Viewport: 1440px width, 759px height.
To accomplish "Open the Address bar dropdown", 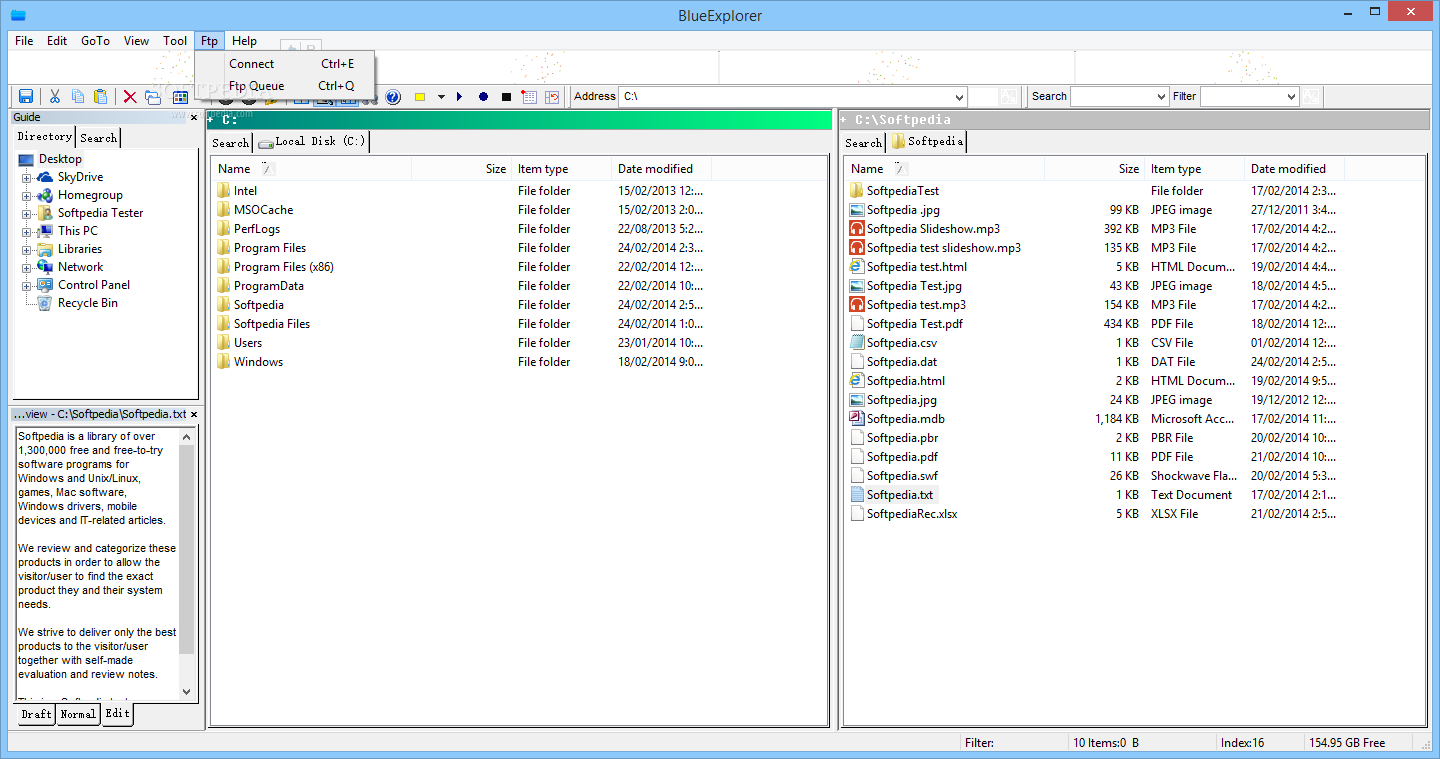I will pos(959,97).
